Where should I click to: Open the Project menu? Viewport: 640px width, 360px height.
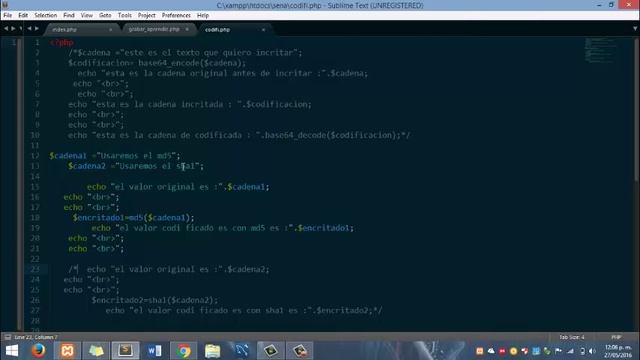pos(147,15)
